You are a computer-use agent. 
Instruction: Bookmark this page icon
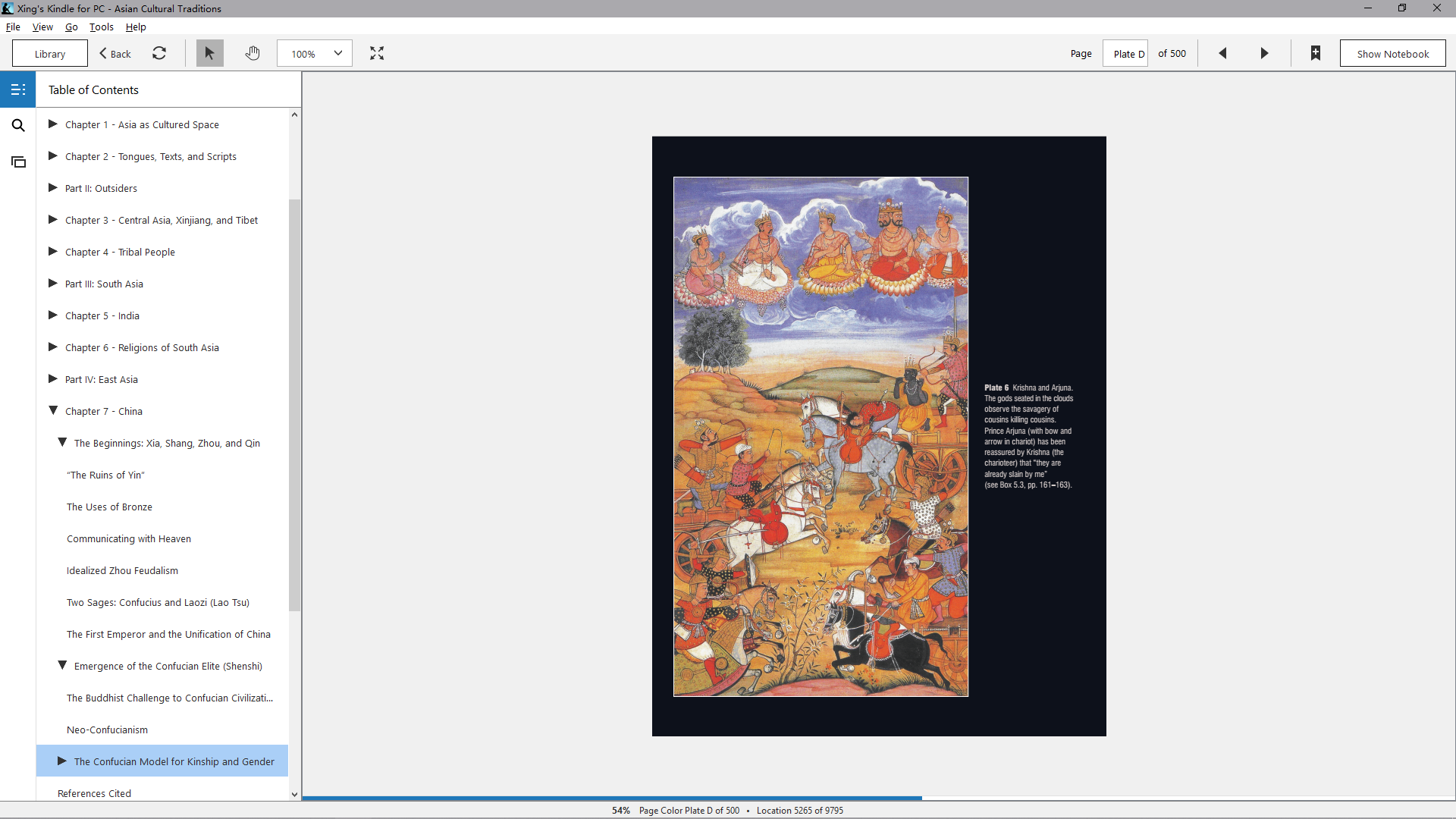(x=1316, y=53)
